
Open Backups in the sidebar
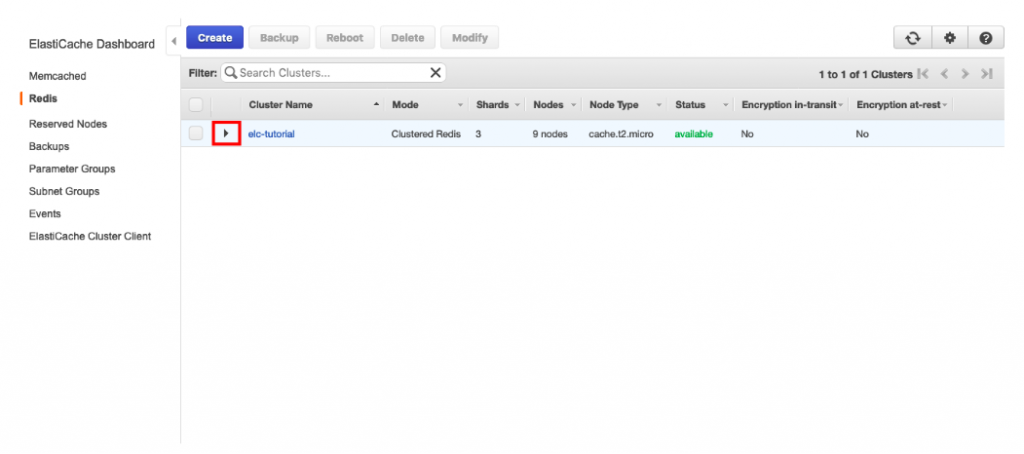pos(49,146)
